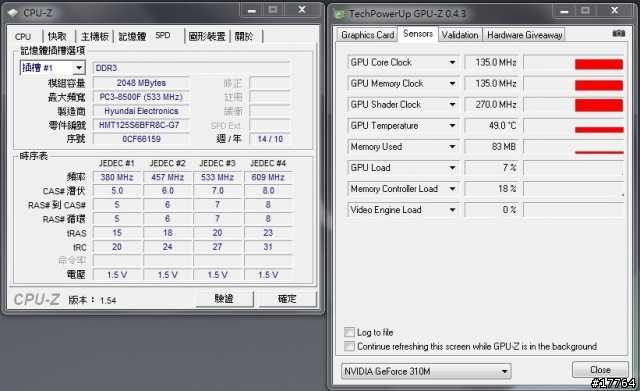Switch to the 快取 tab in CPU-Z
Viewport: 640px width, 391px height.
pos(59,37)
